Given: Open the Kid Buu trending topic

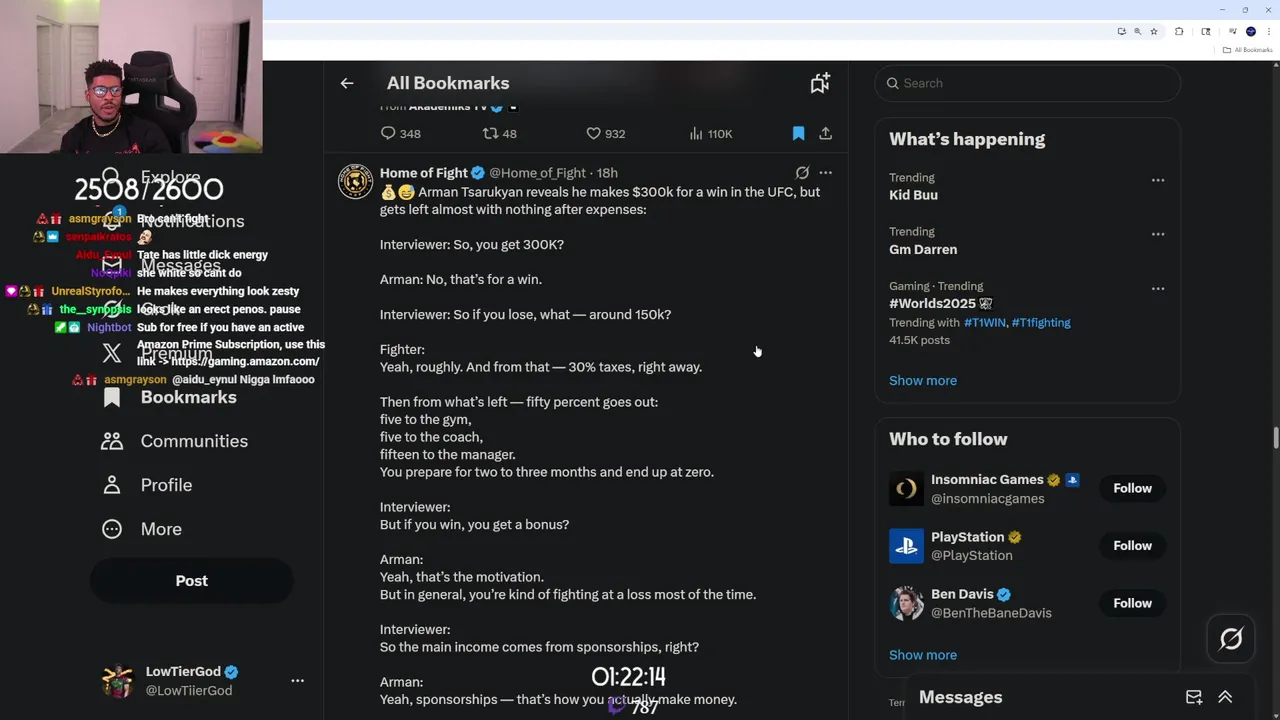Looking at the screenshot, I should [x=913, y=195].
